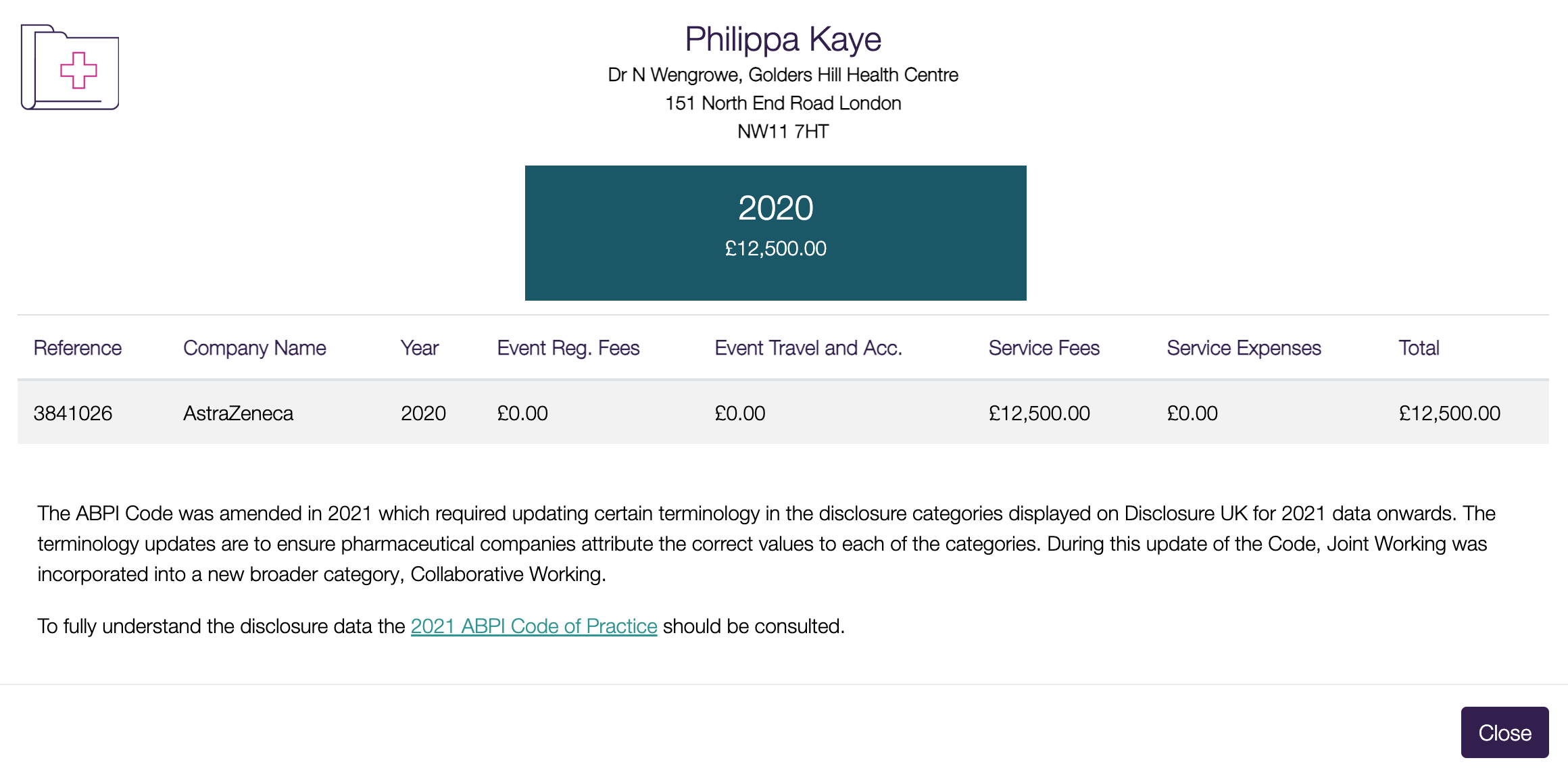Click the row total £12,500.00
The width and height of the screenshot is (1568, 777).
click(x=1450, y=413)
